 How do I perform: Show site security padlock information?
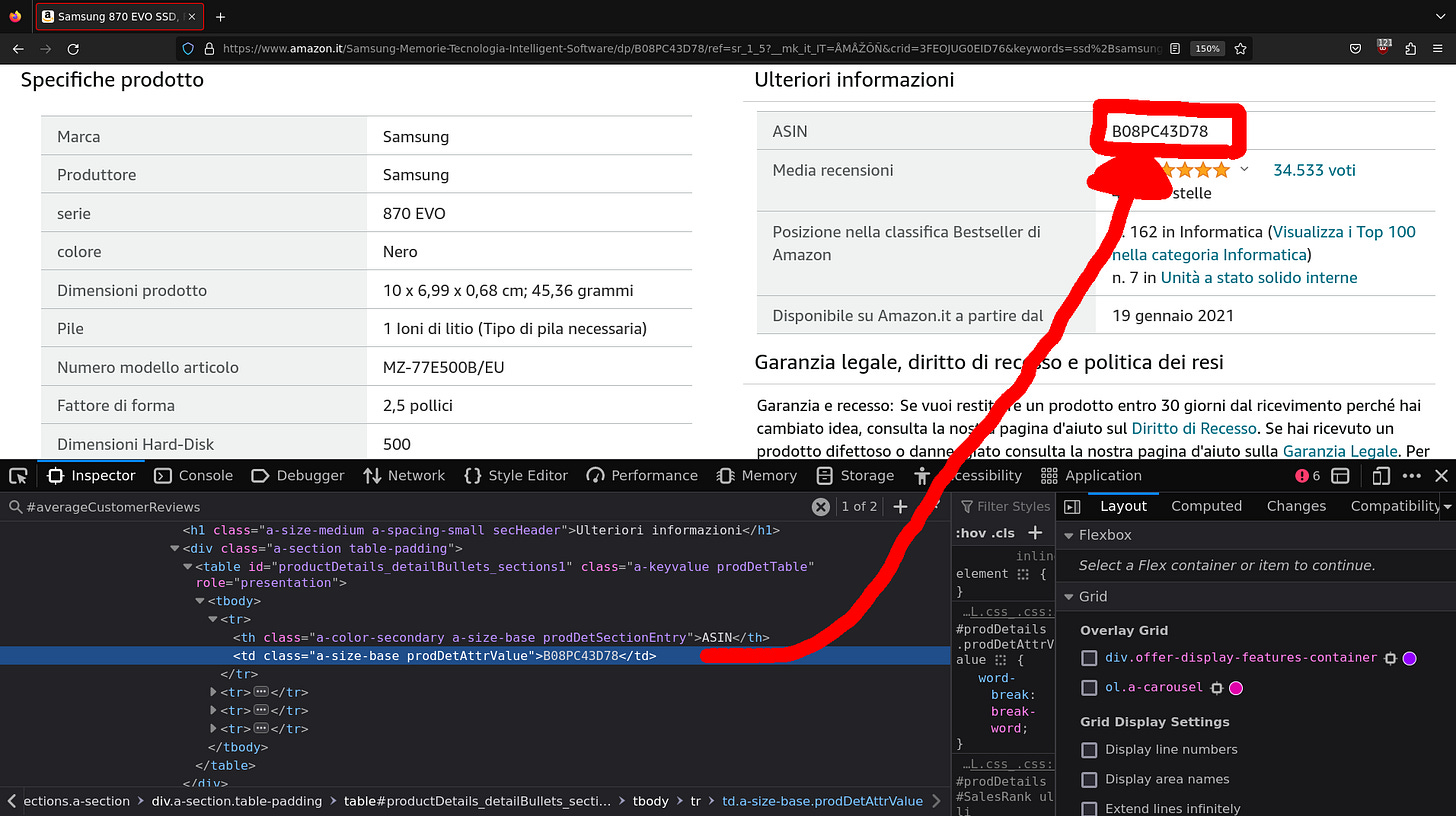tap(209, 48)
